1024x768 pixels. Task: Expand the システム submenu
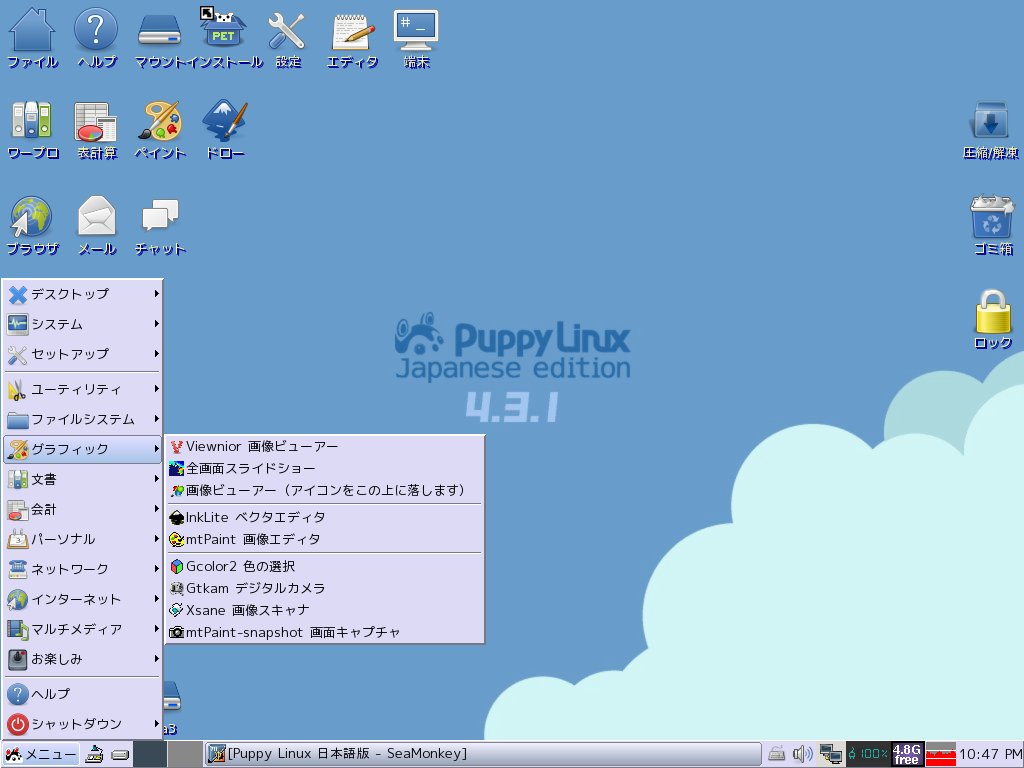(83, 324)
